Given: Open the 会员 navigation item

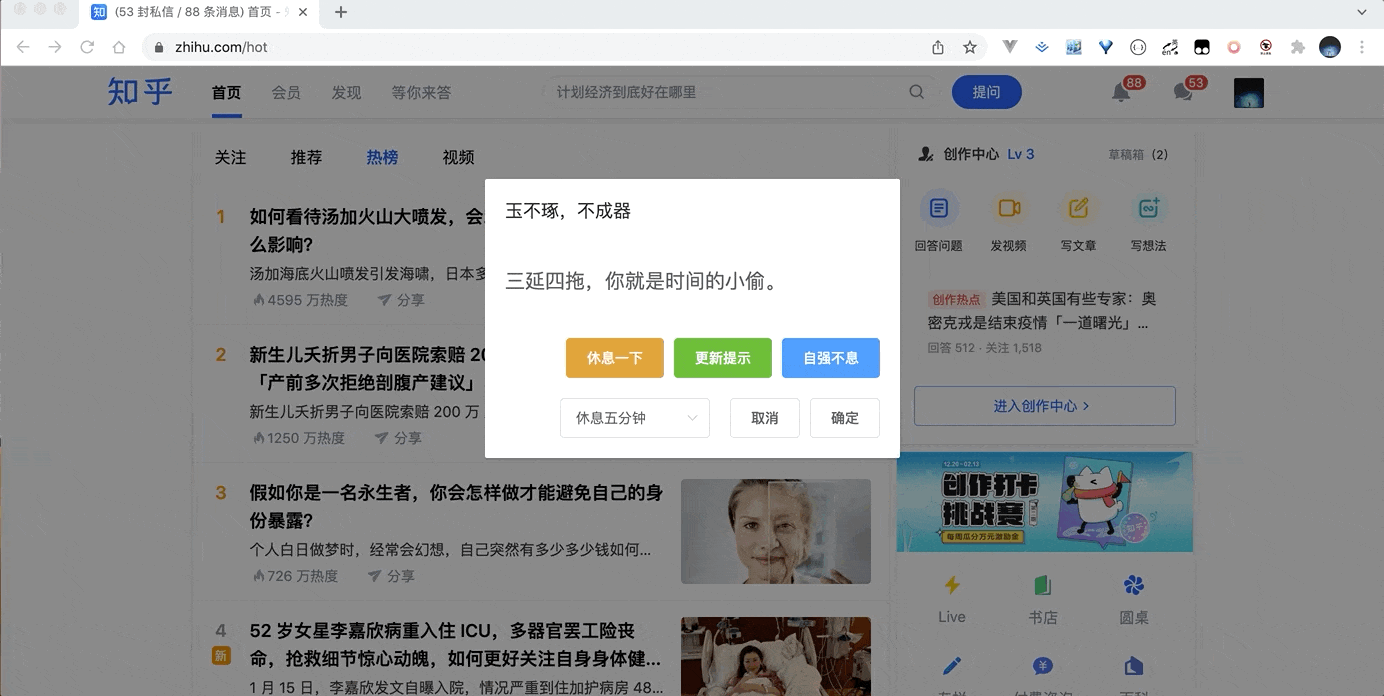Looking at the screenshot, I should coord(286,92).
